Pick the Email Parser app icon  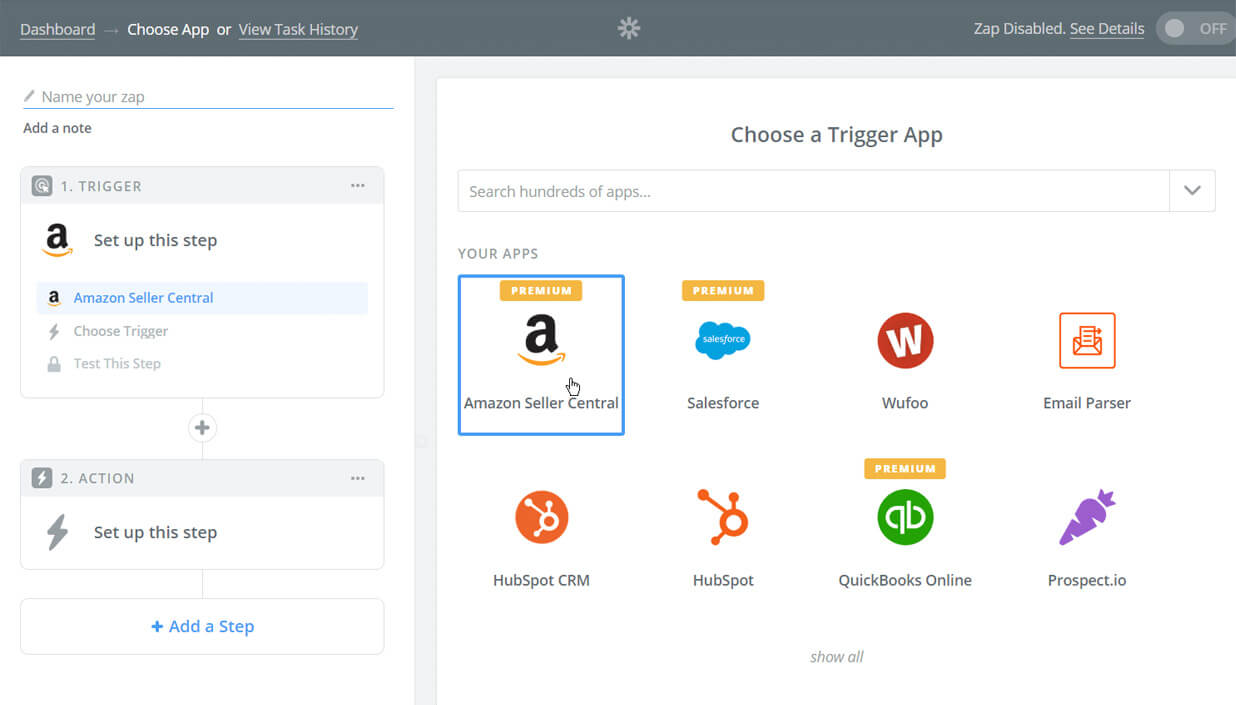click(1086, 341)
